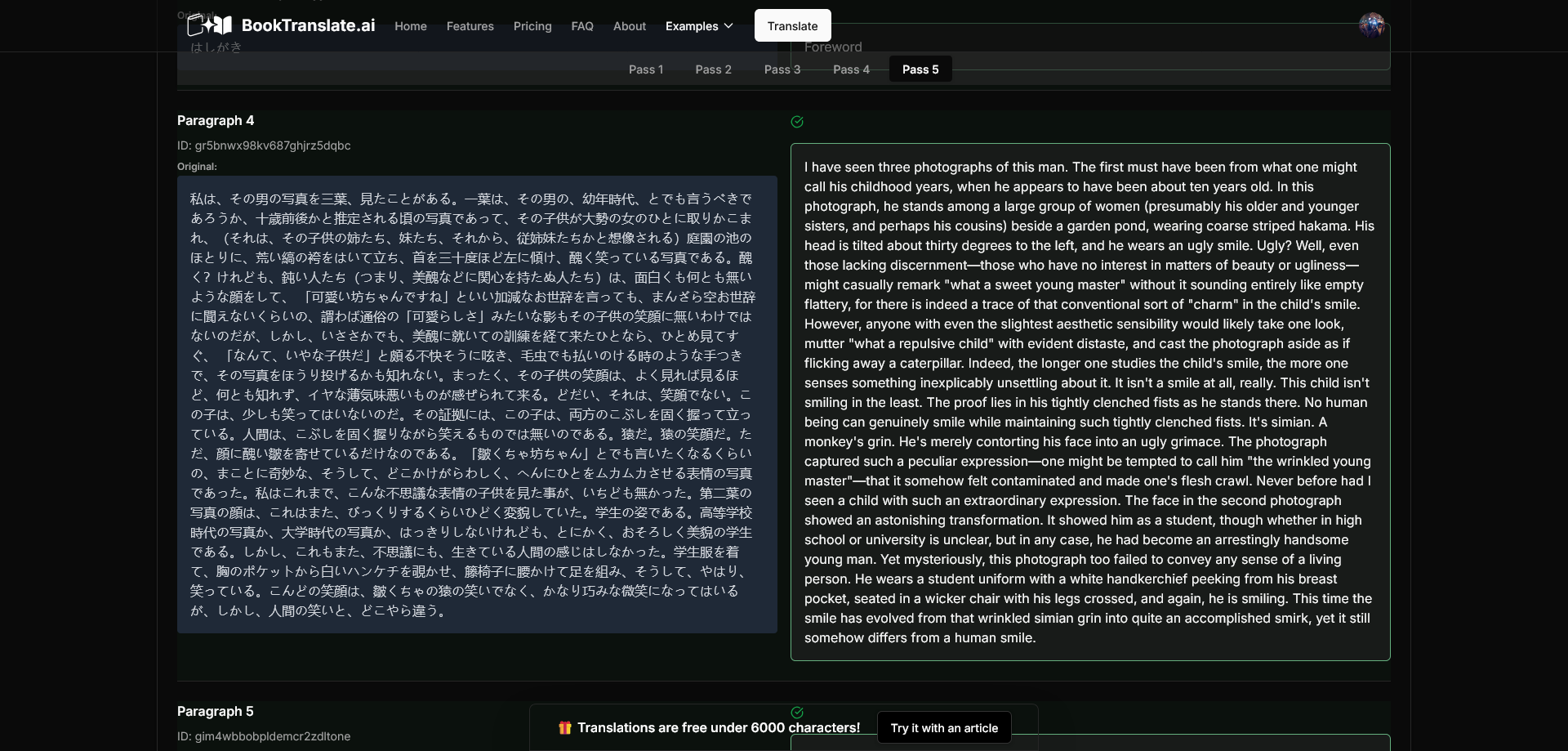Open the Pricing page
This screenshot has height=751, width=1568.
point(532,26)
